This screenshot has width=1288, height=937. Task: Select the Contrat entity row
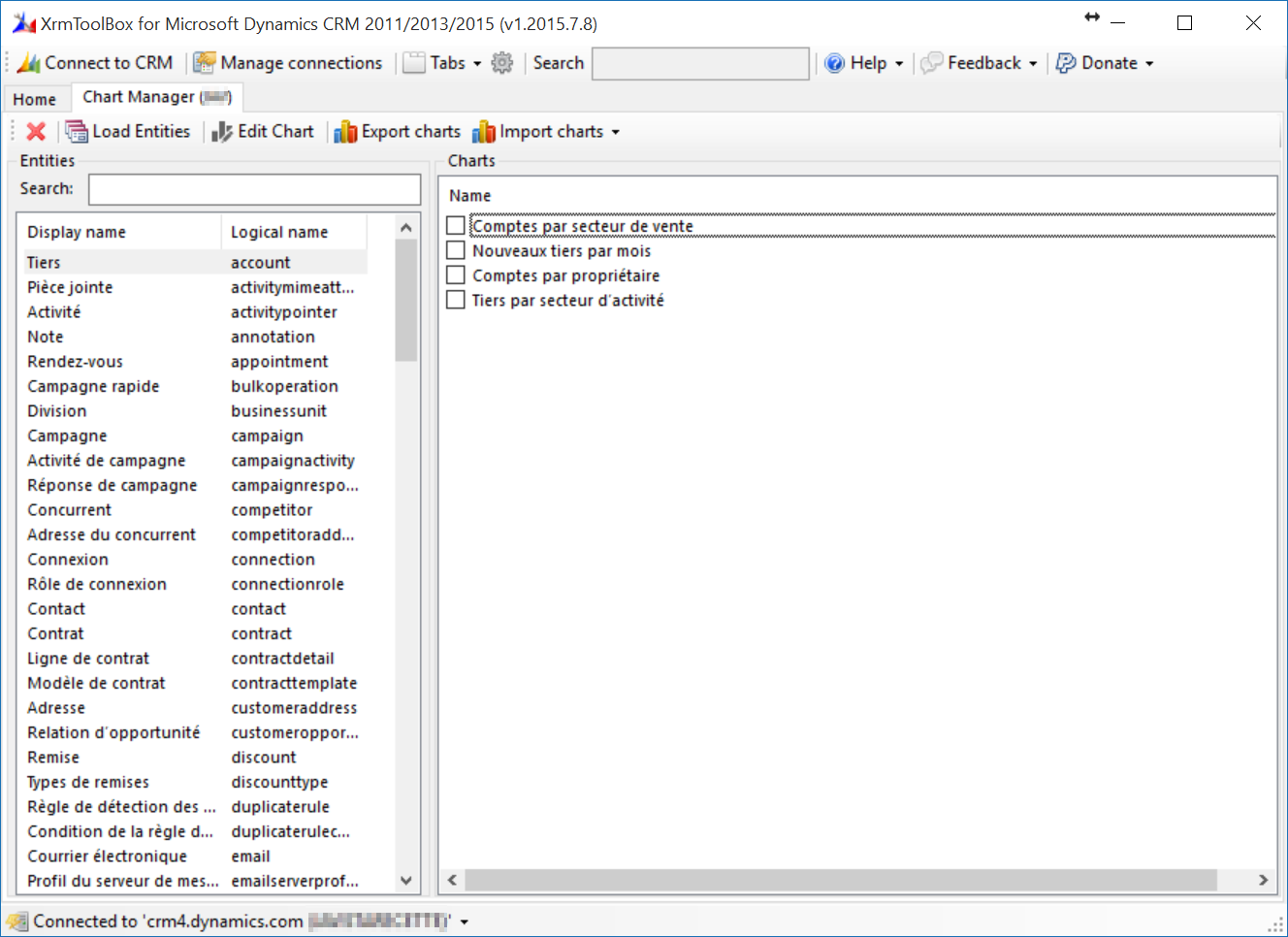(x=195, y=633)
